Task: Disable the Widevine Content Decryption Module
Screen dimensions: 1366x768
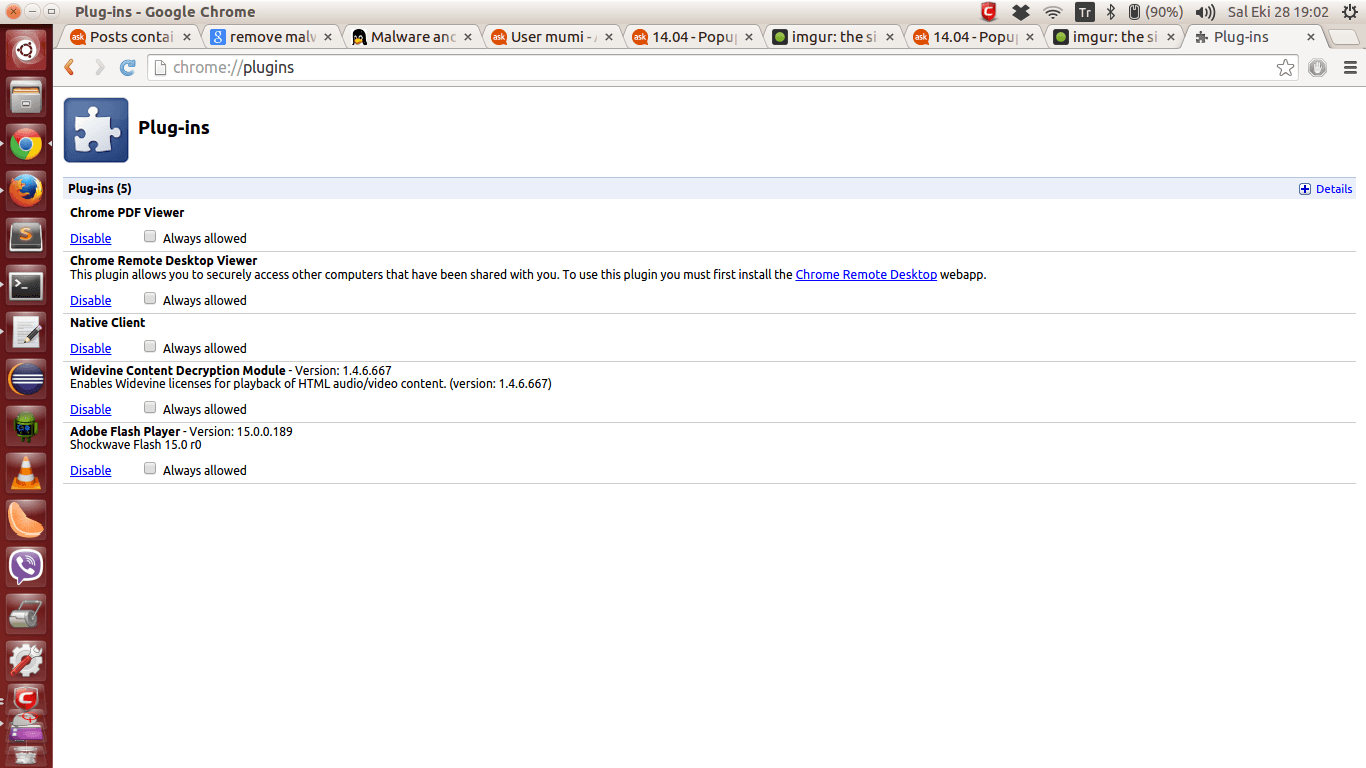Action: pos(90,410)
